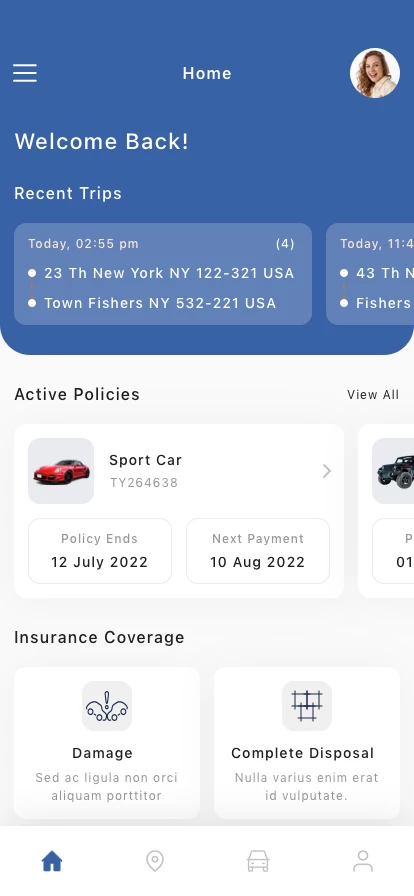The image size is (414, 896).
Task: Tap the Damage coverage icon
Action: click(x=107, y=706)
